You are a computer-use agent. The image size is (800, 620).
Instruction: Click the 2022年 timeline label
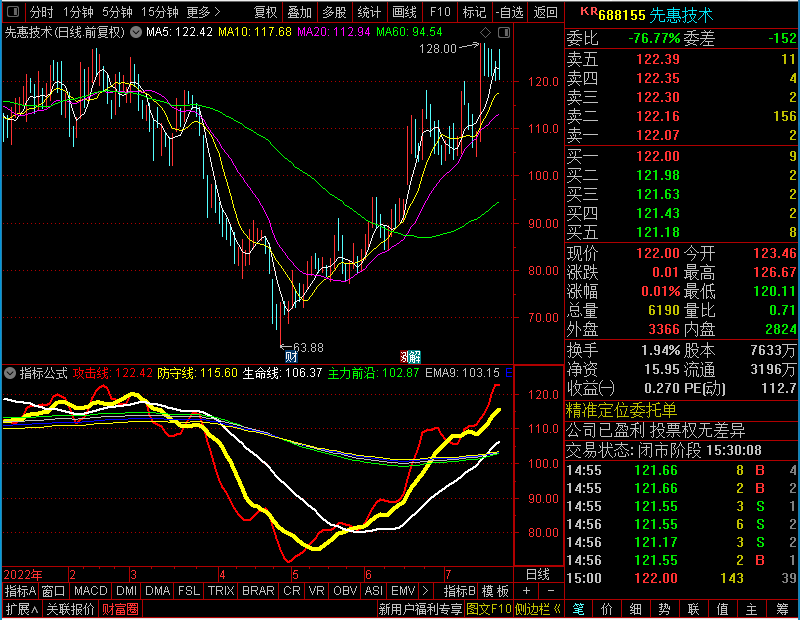point(23,575)
